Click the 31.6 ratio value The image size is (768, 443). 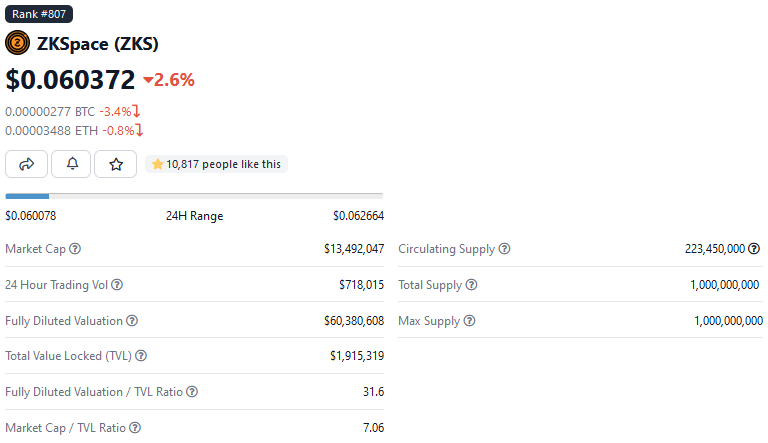coord(374,392)
